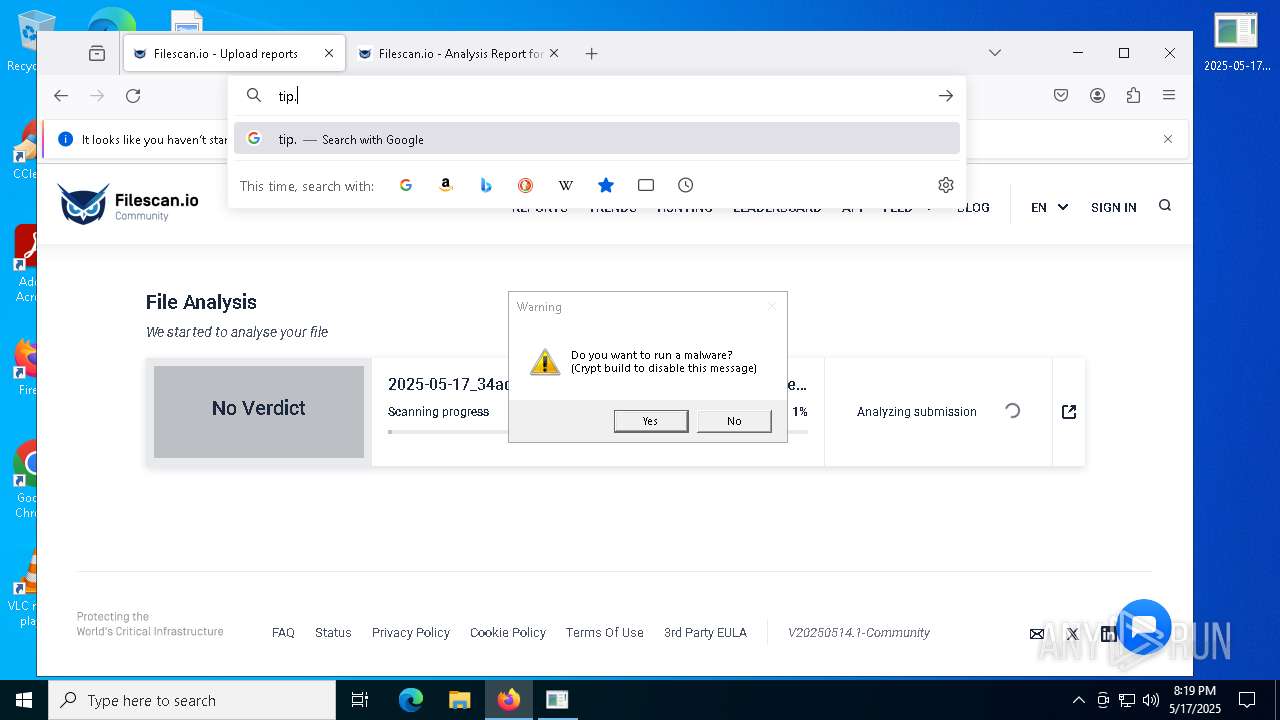Open Task View in the taskbar
1280x720 pixels.
360,700
